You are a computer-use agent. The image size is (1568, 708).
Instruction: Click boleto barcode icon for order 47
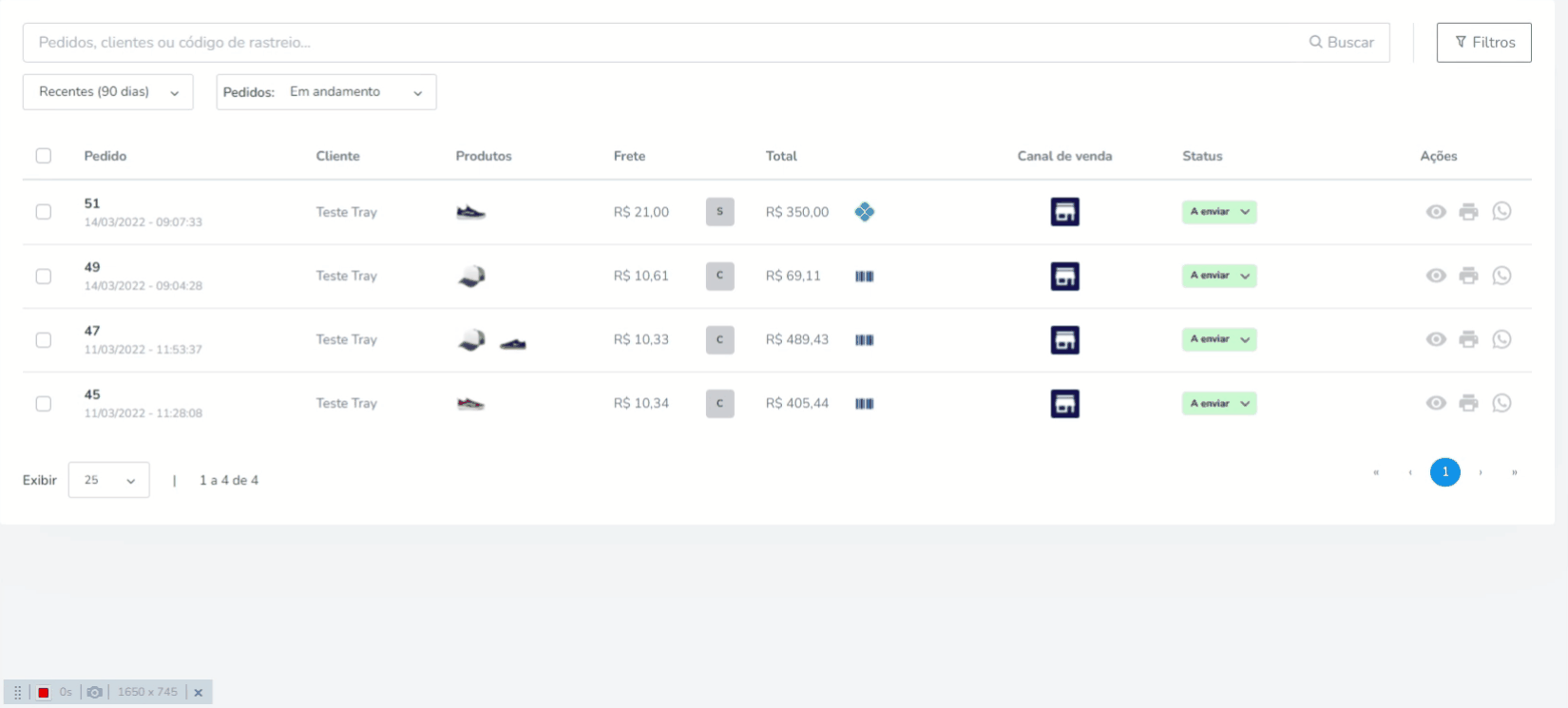[x=864, y=340]
